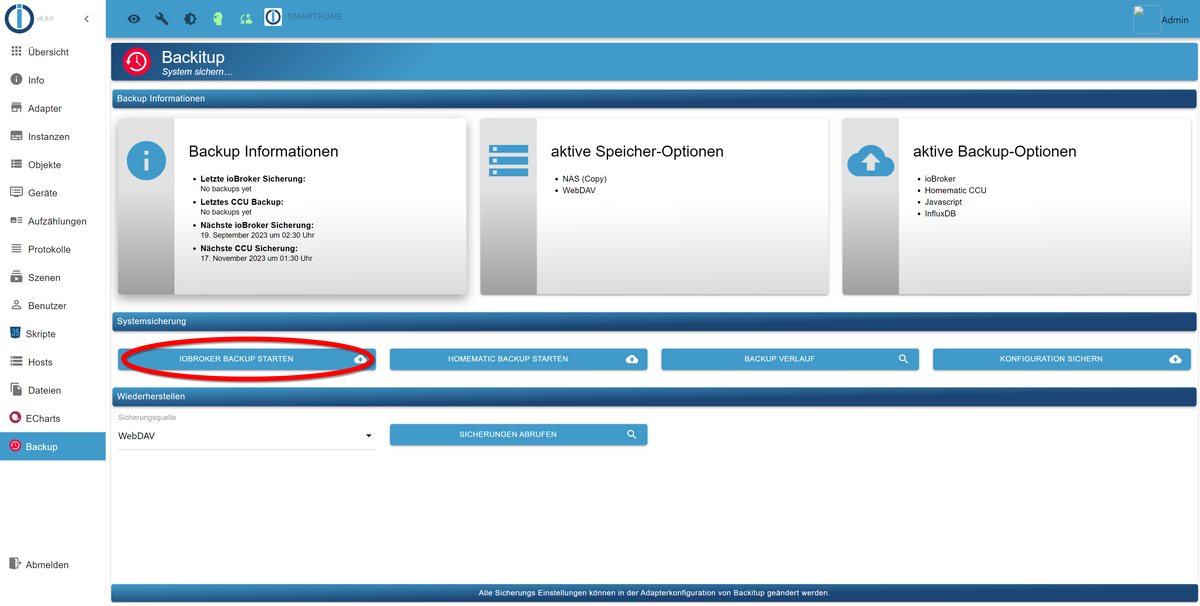Open Aufzählungen in the sidebar

point(52,221)
